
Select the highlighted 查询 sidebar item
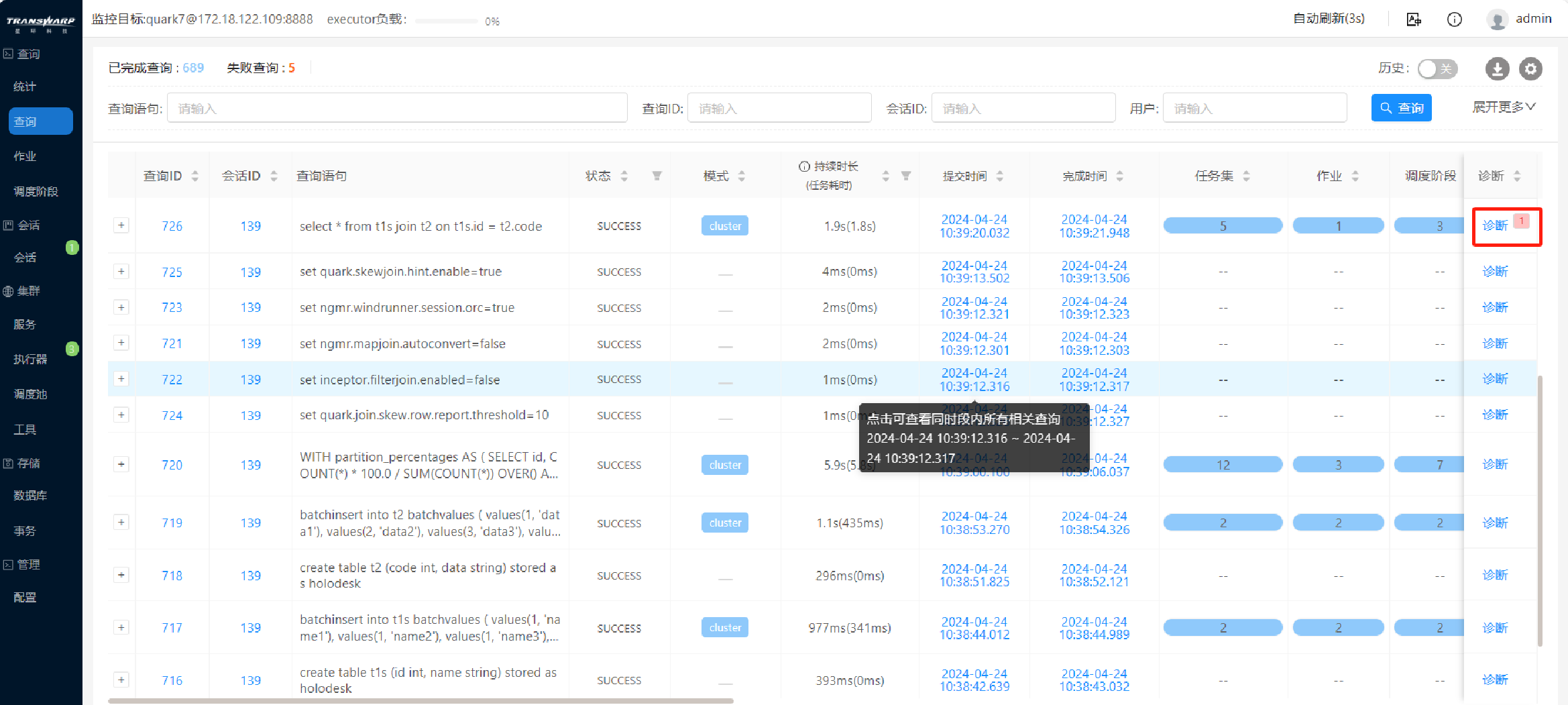click(x=41, y=121)
